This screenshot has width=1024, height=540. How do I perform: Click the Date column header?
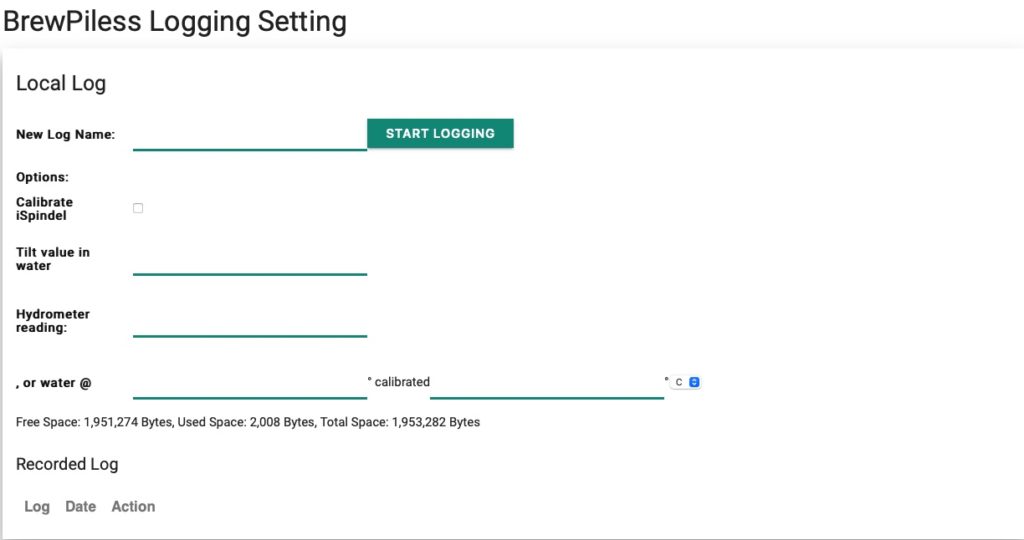pos(80,507)
